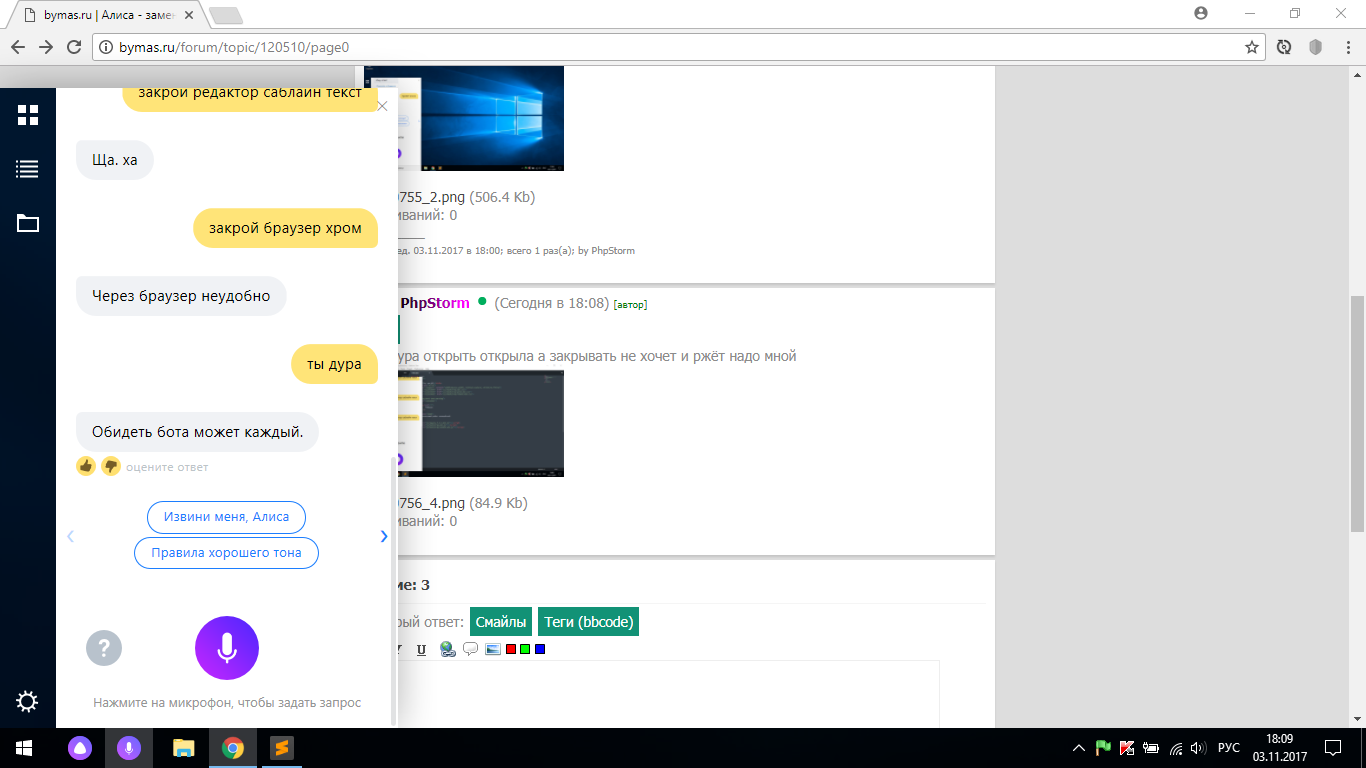Click the "Правила хорошего тона" suggestion
Image resolution: width=1366 pixels, height=768 pixels.
[226, 552]
